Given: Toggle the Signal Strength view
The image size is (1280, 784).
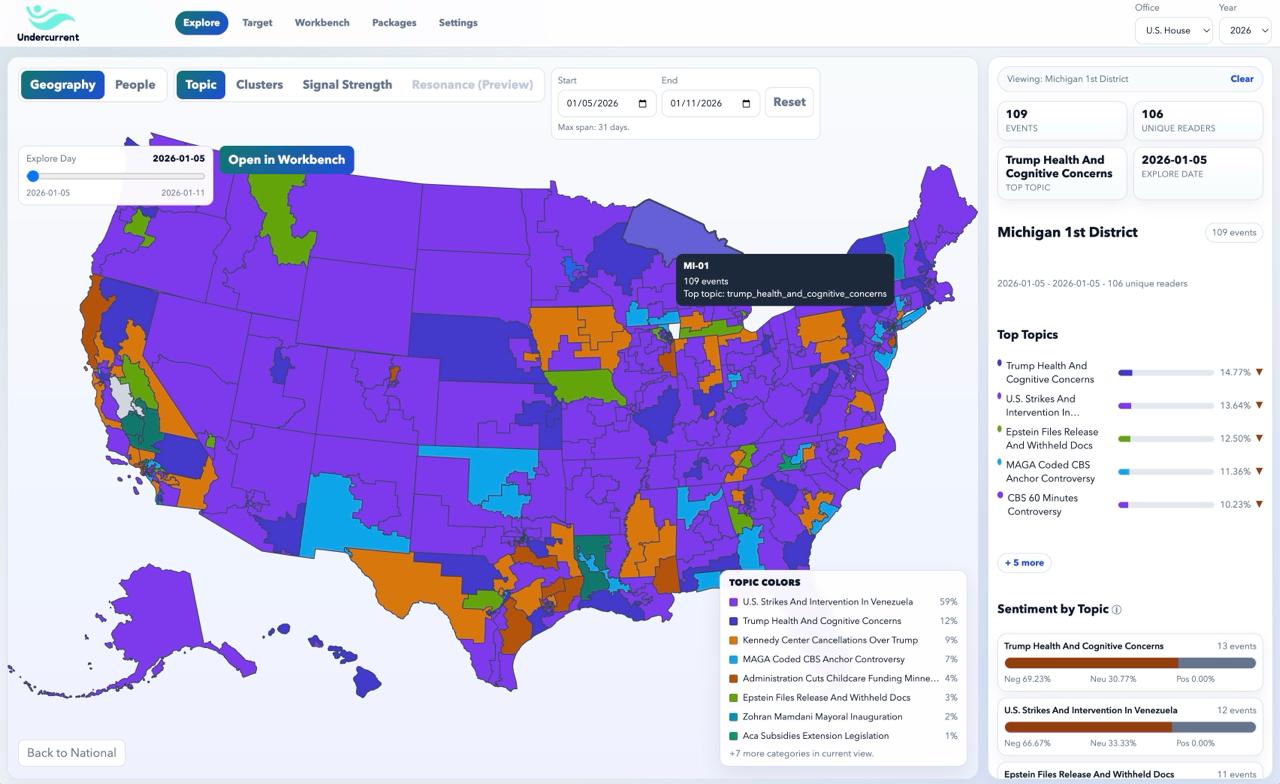Looking at the screenshot, I should click(x=347, y=85).
